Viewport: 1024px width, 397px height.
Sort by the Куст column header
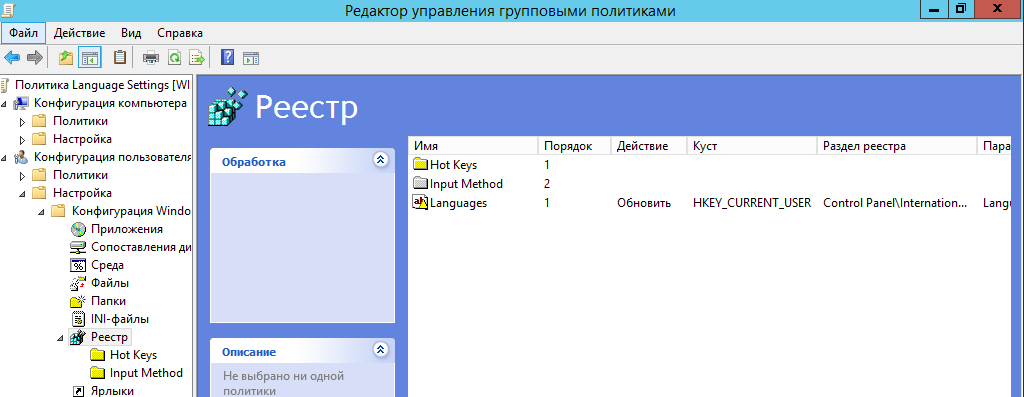pyautogui.click(x=752, y=146)
